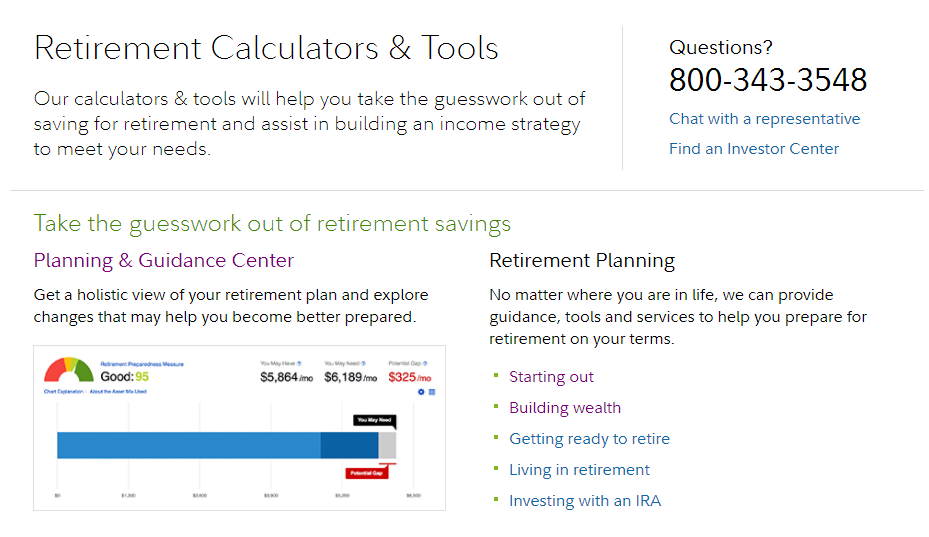Screen dimensions: 929x537
Task: Click the red Potential Gap label
Action: (366, 473)
